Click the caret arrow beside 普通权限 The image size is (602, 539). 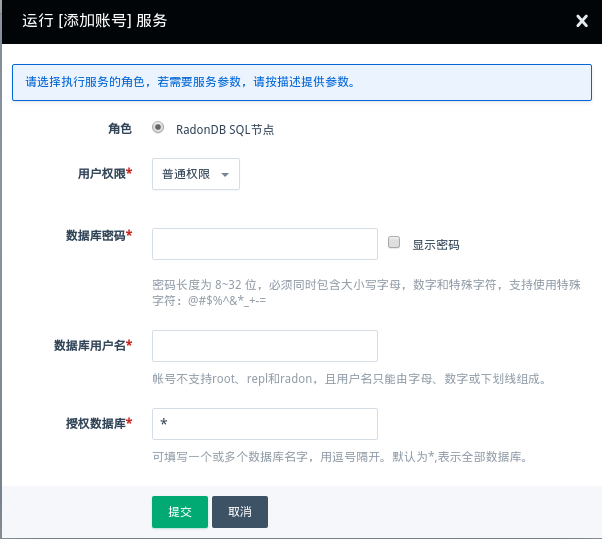(225, 175)
